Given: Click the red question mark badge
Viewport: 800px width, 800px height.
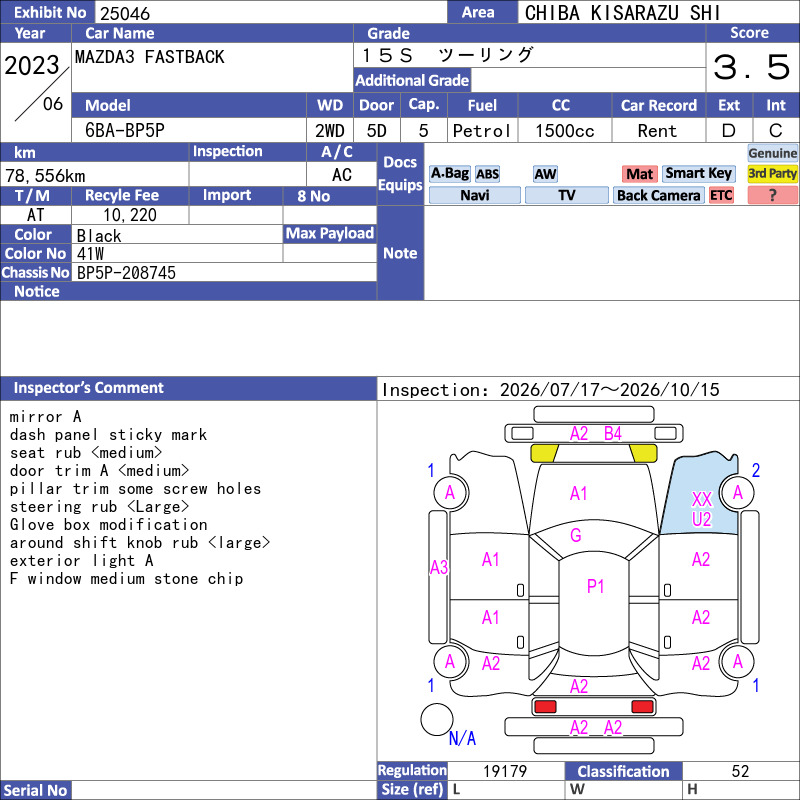Looking at the screenshot, I should tap(772, 195).
